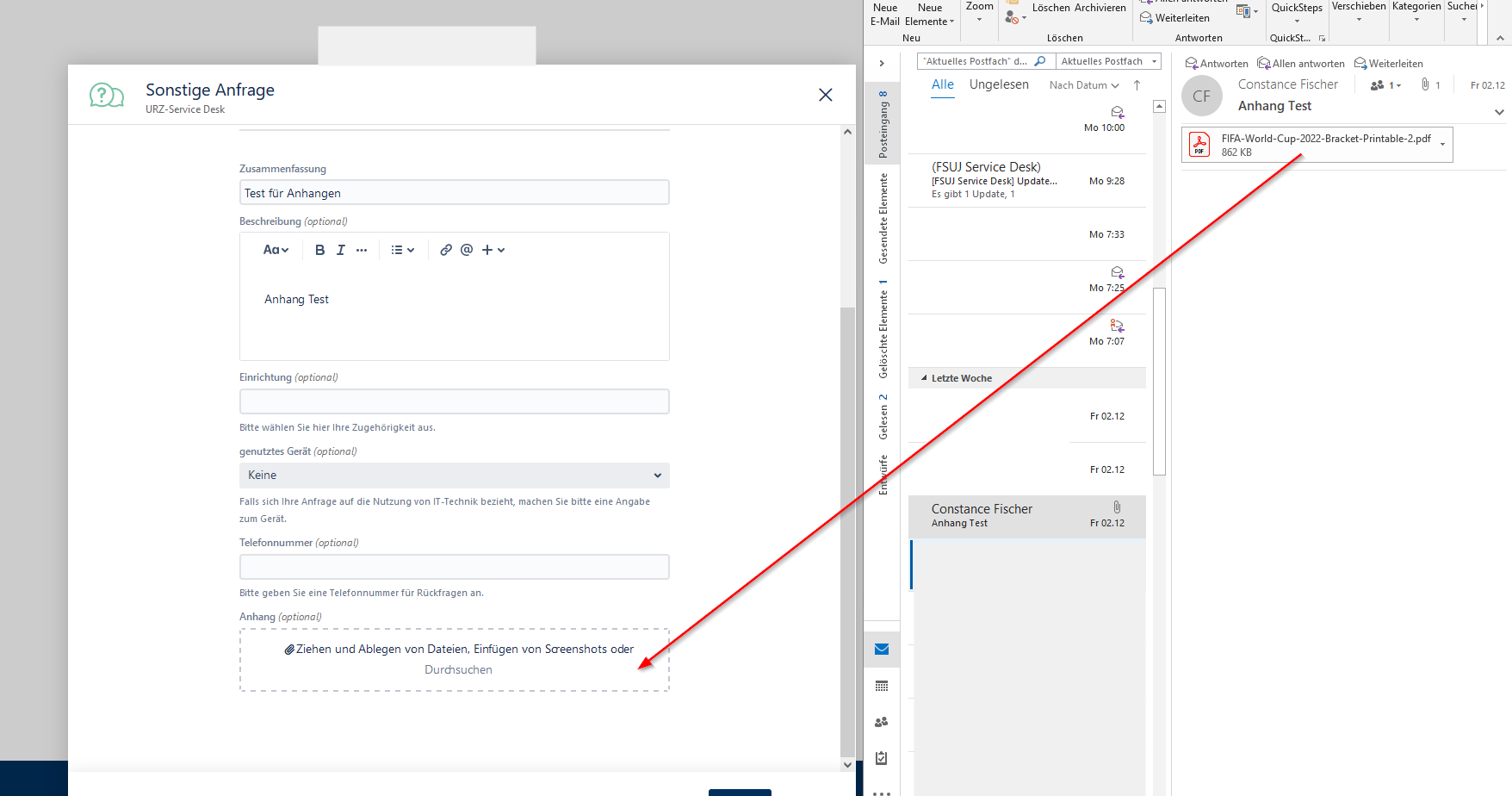Screen dimensions: 1512x796
Task: Select the Constance Fischer Anhang Test mail
Action: pos(1027,516)
